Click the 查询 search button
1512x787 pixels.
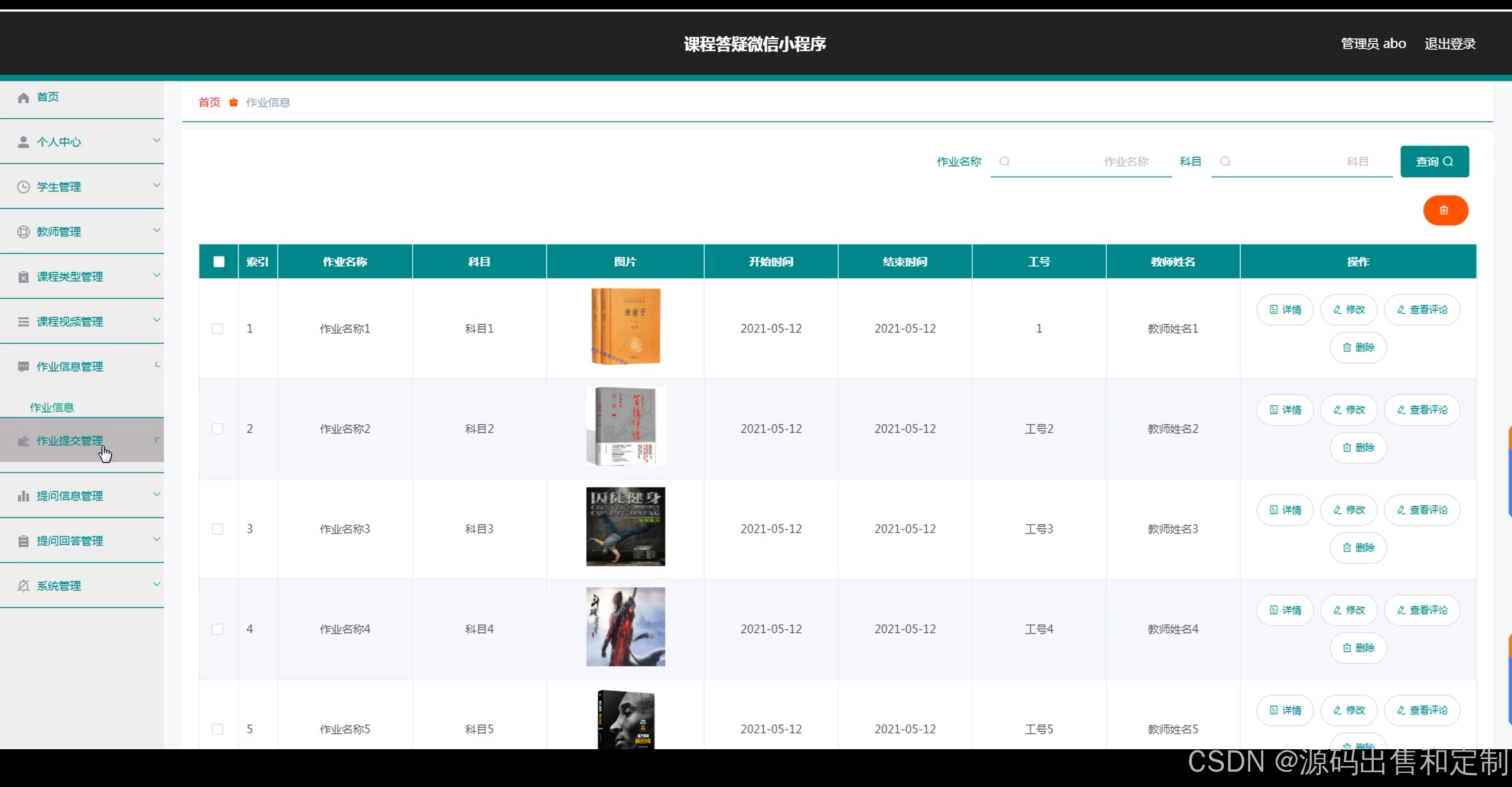(1434, 162)
